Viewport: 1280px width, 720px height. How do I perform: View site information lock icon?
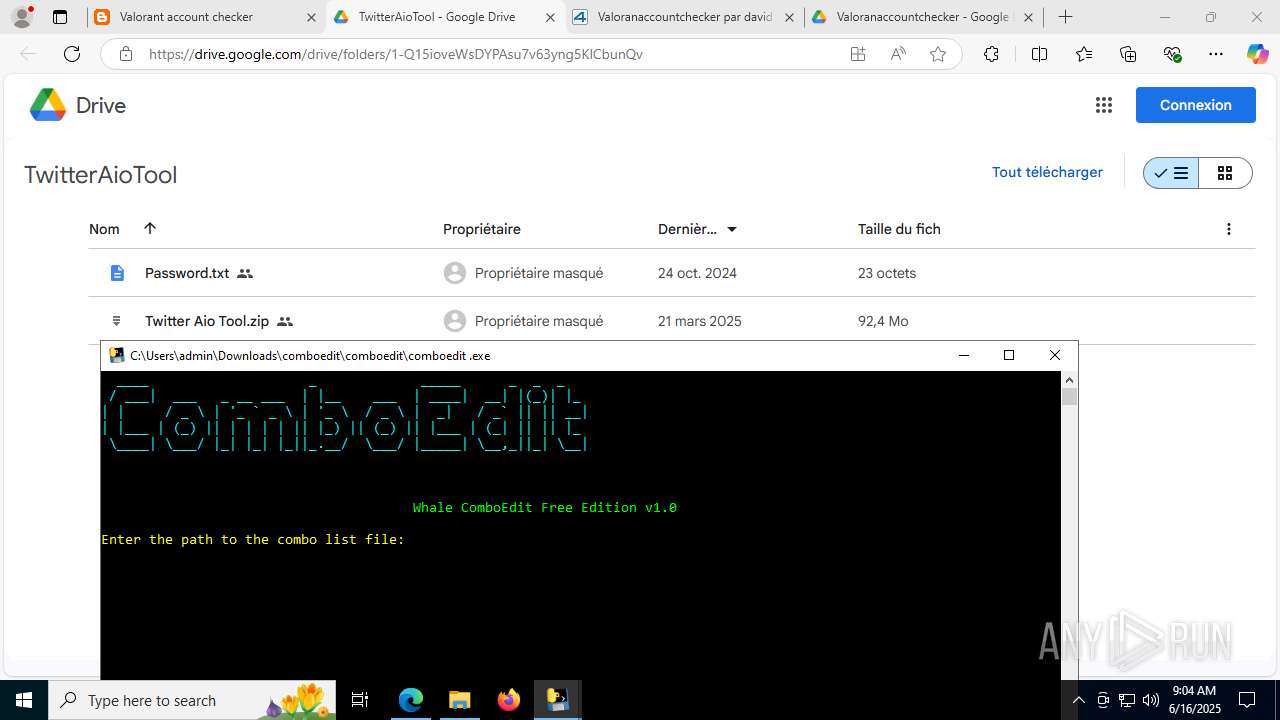[x=125, y=54]
